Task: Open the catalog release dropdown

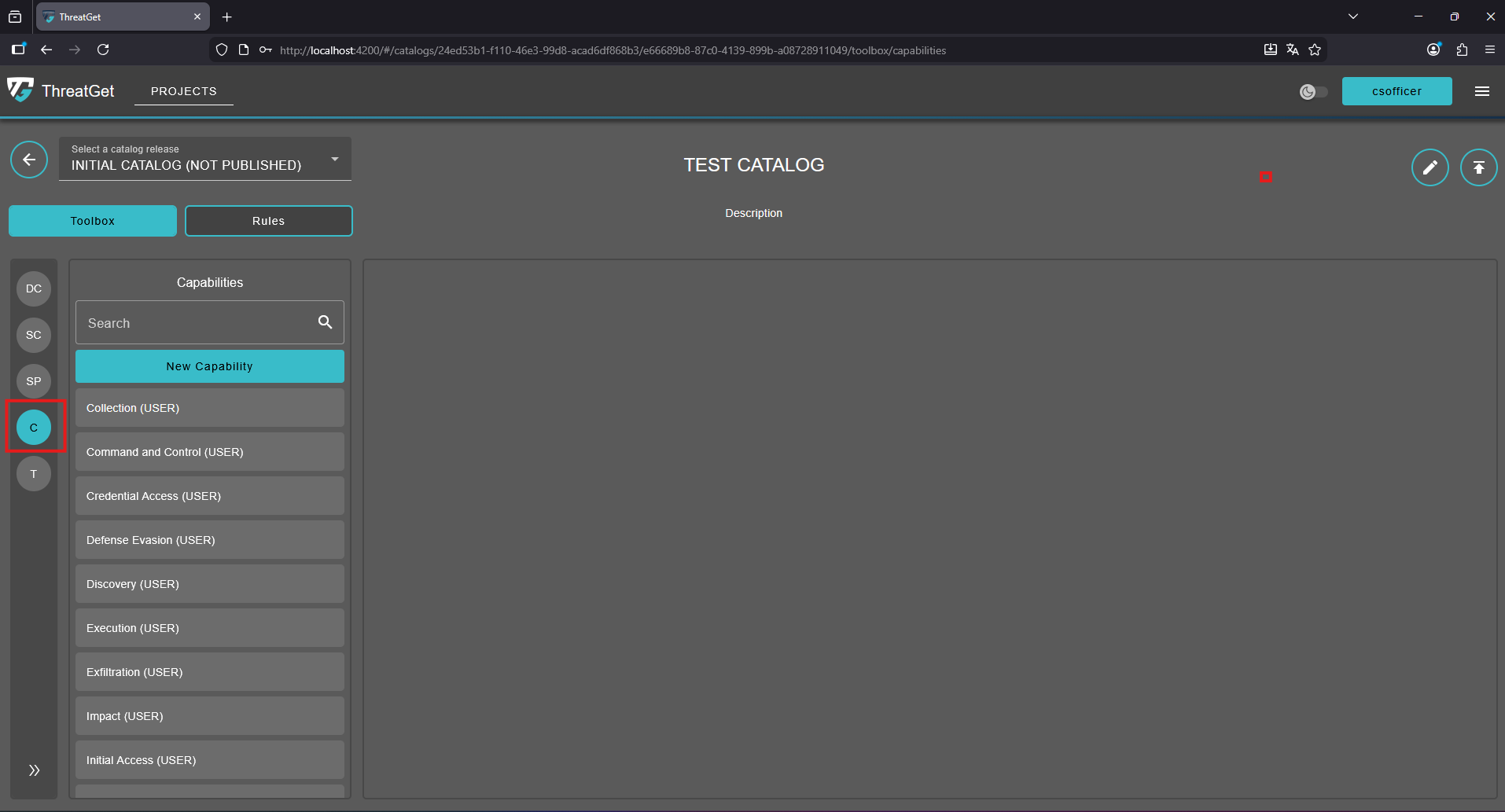Action: pyautogui.click(x=205, y=160)
